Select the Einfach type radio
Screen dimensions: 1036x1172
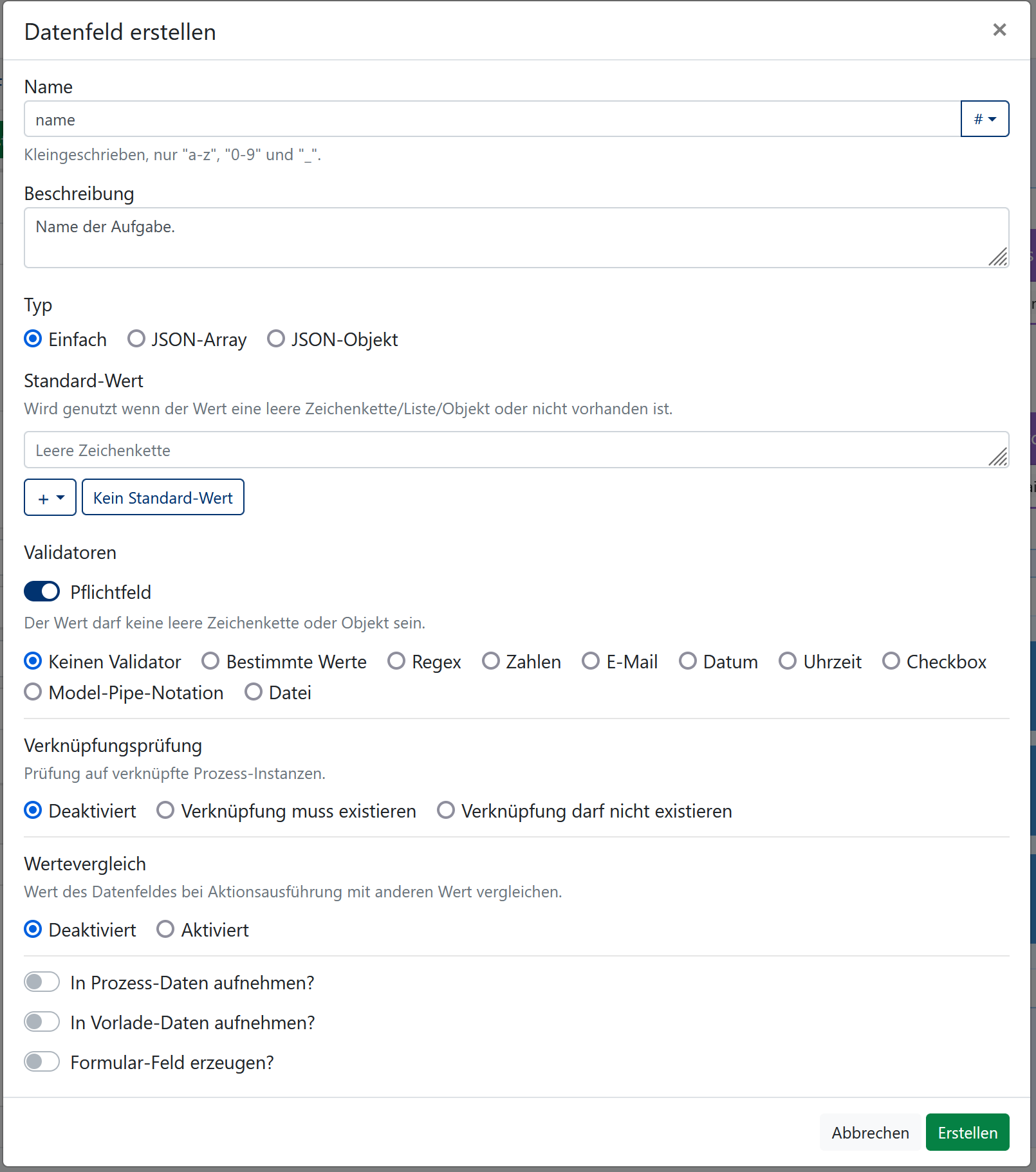(x=33, y=339)
